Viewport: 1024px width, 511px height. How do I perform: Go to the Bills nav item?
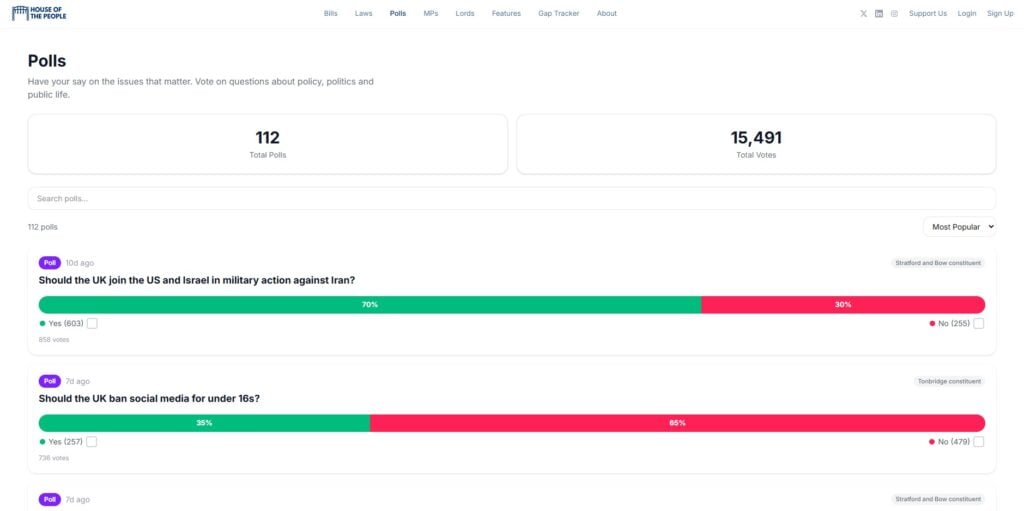pos(331,14)
